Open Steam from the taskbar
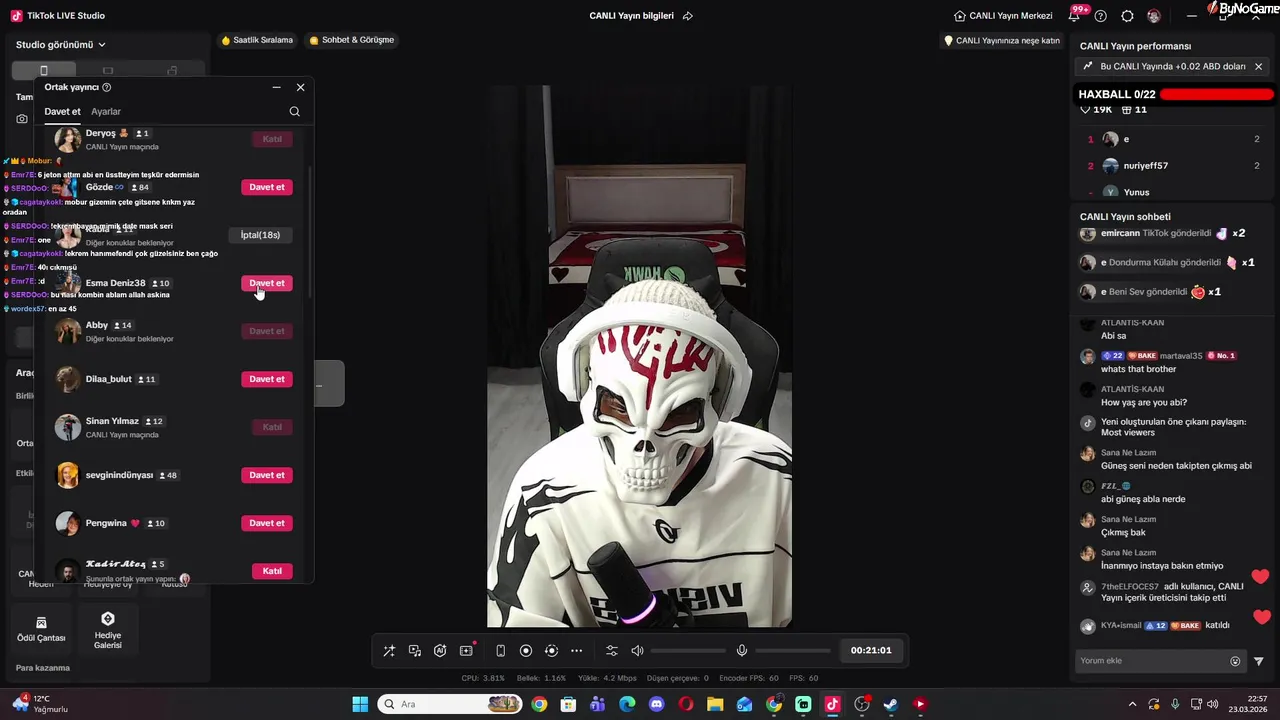Viewport: 1280px width, 720px height. (890, 704)
